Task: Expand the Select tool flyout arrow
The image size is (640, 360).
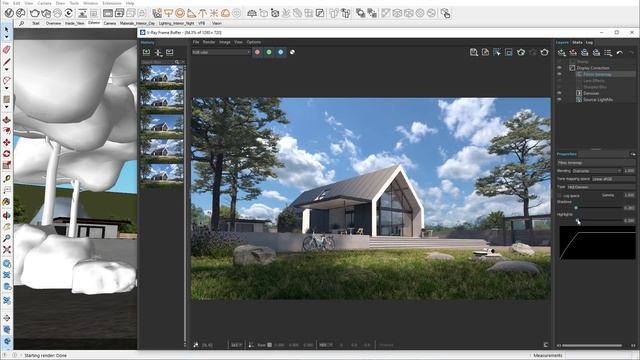Action: point(7,37)
